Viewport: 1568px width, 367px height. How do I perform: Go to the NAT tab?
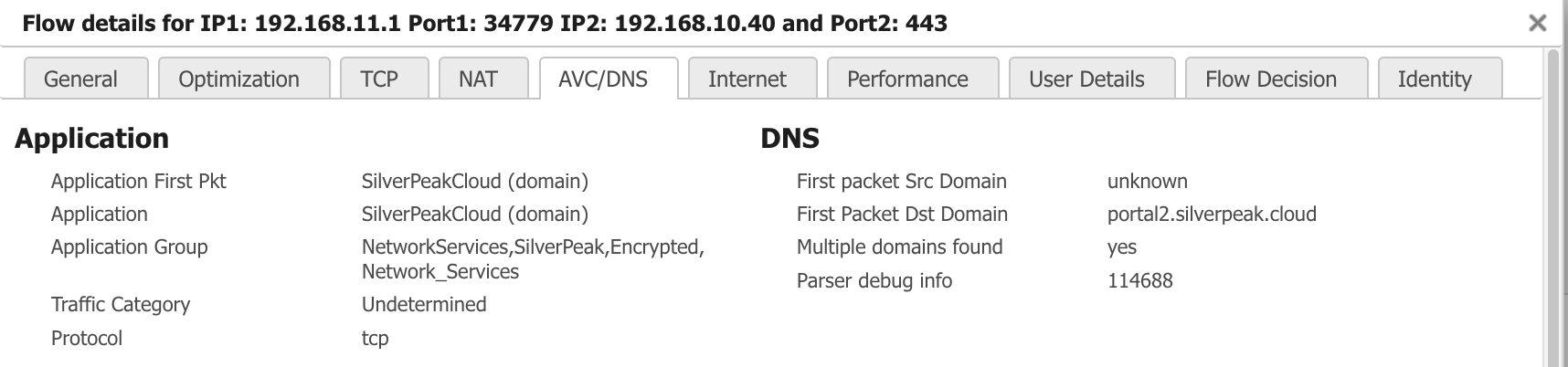[x=478, y=79]
